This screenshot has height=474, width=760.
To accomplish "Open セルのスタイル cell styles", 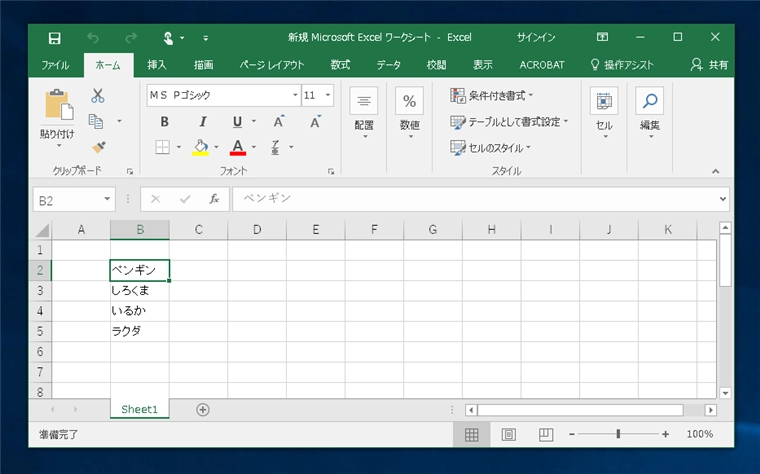I will [x=491, y=148].
